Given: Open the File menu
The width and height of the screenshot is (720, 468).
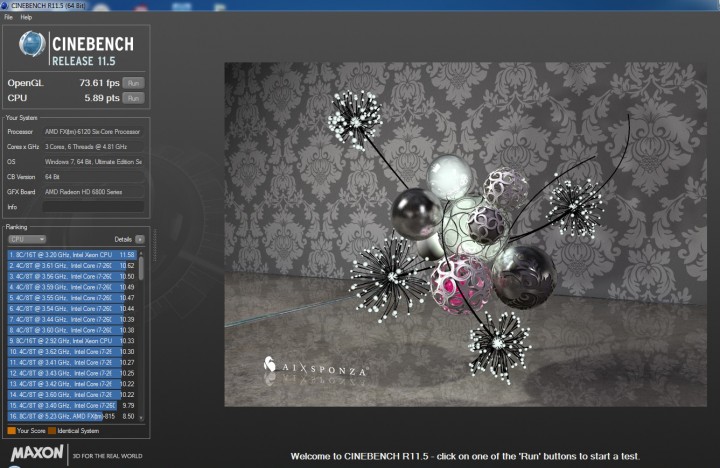Looking at the screenshot, I should [8, 18].
